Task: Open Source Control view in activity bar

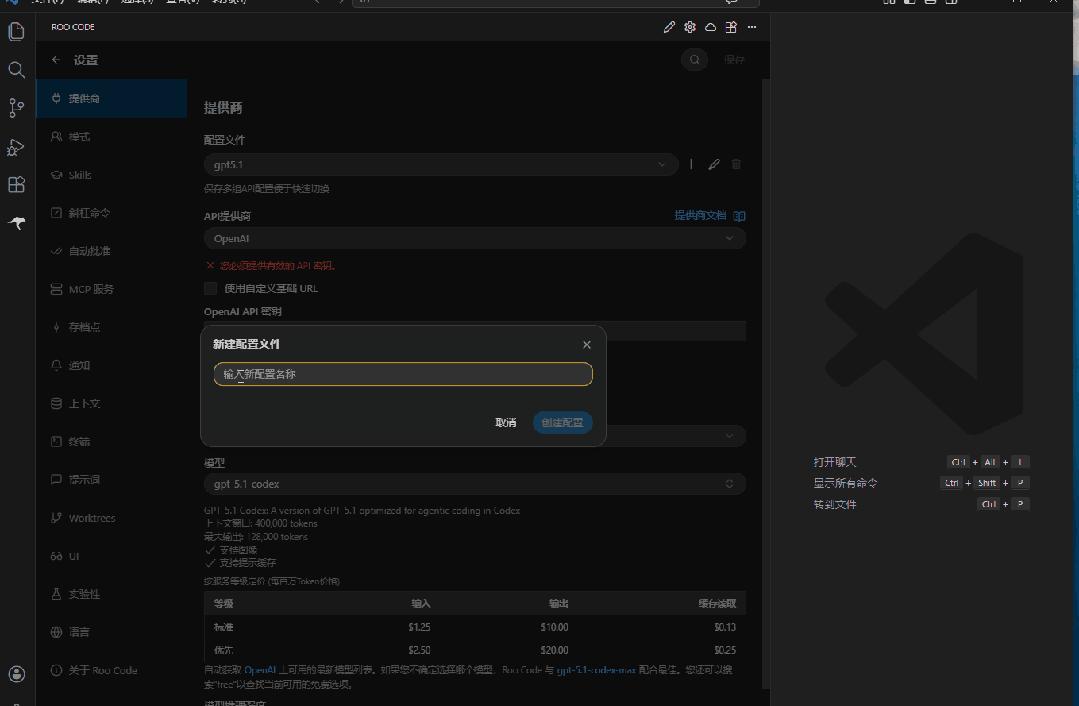Action: tap(17, 108)
